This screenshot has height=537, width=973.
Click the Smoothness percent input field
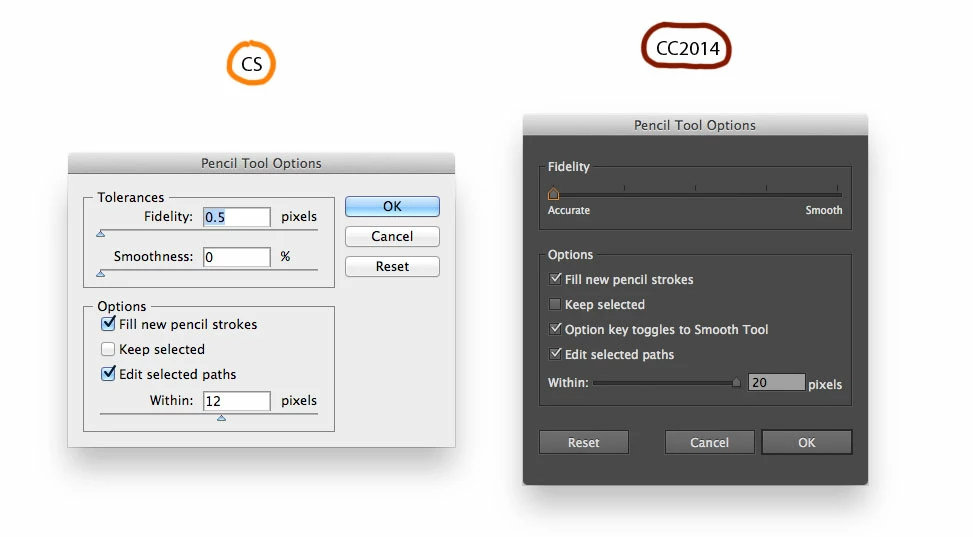pyautogui.click(x=236, y=257)
